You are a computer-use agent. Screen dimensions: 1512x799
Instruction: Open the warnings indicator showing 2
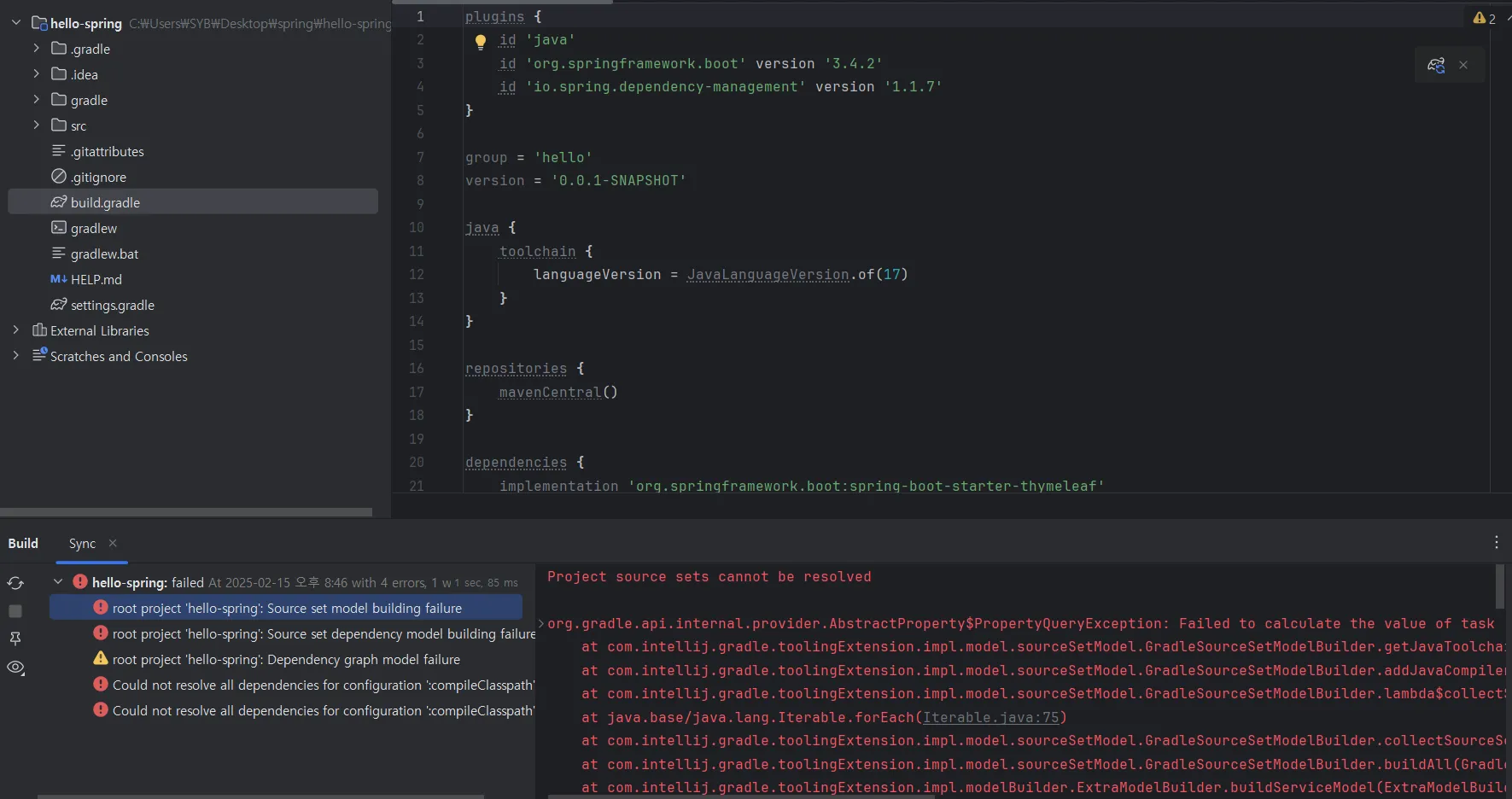[1484, 18]
